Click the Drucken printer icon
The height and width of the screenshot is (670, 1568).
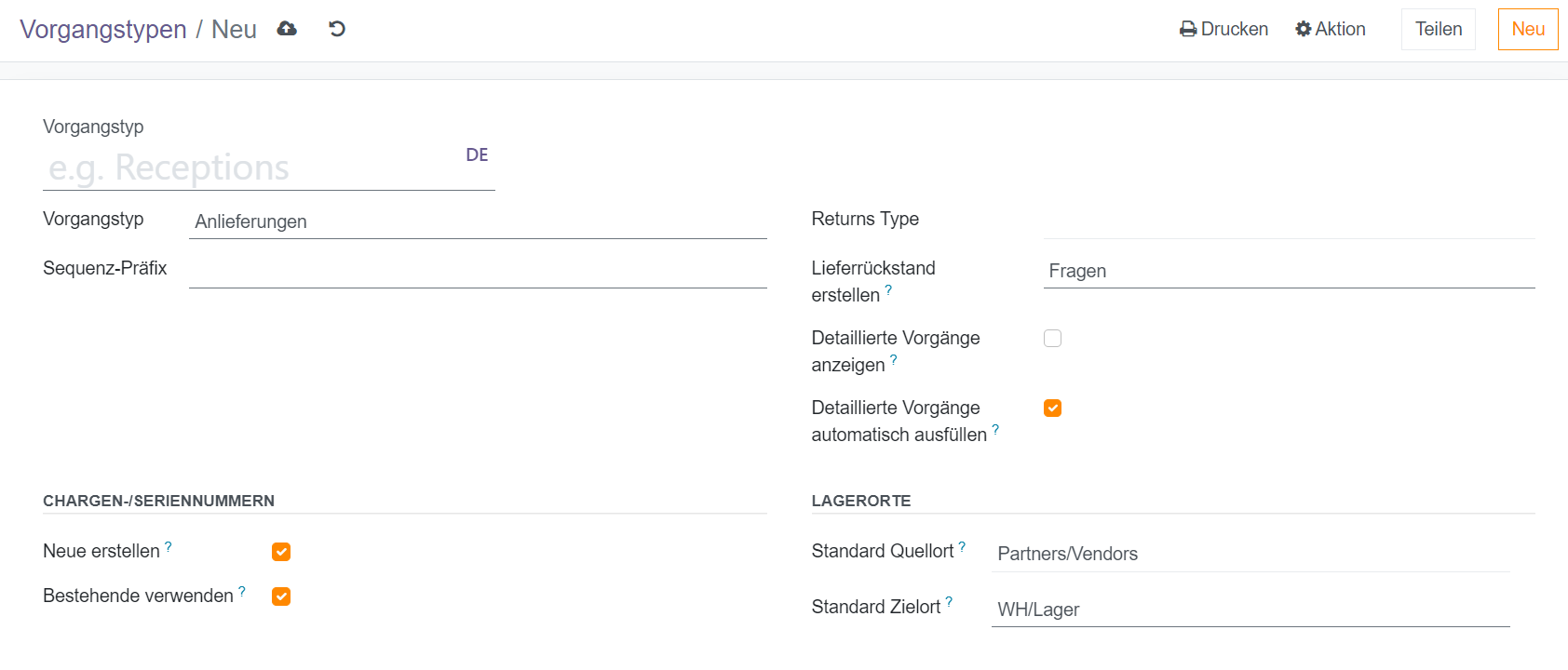1188,30
